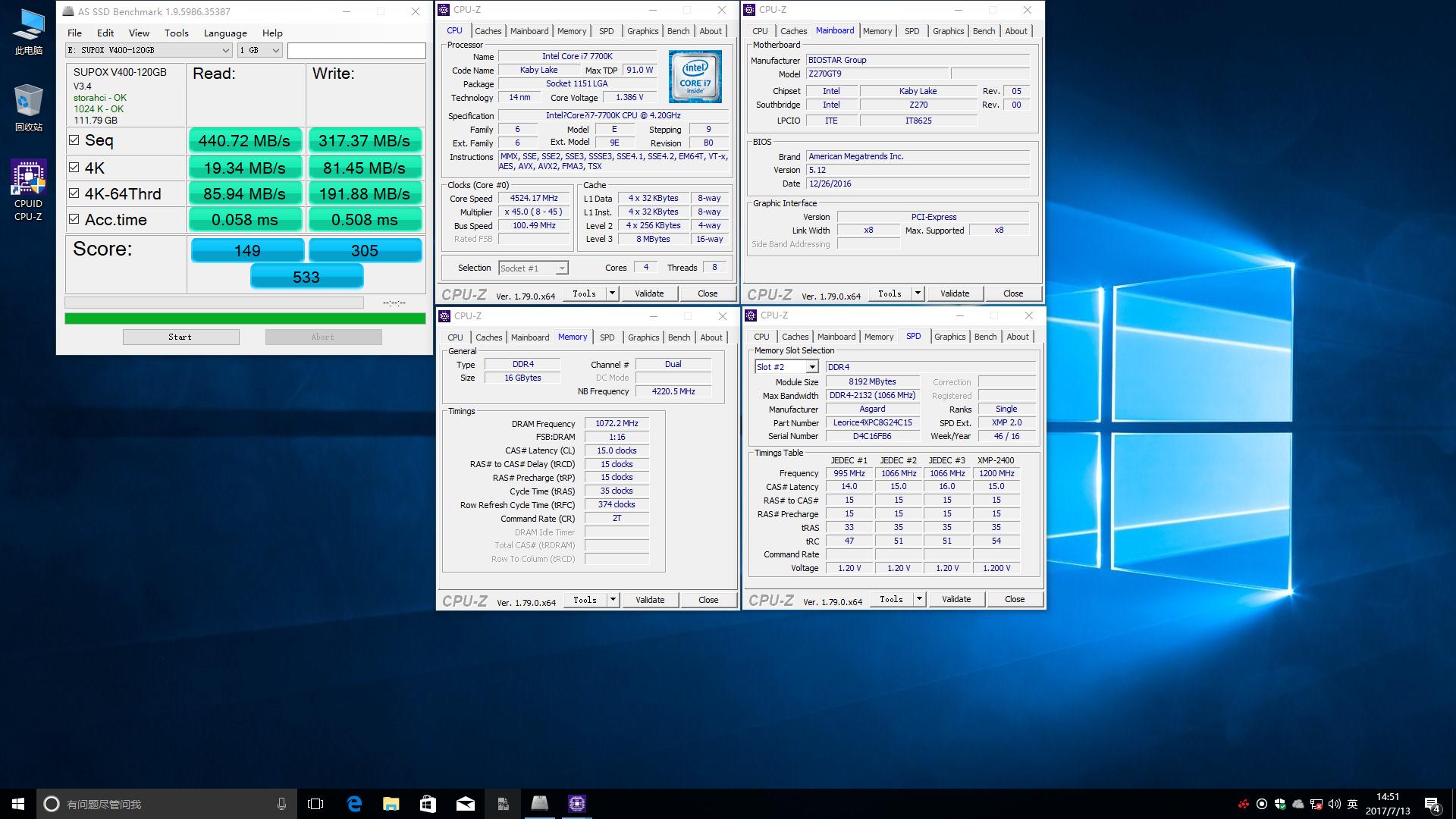Open the SUPOX V400-120GB drive dropdown
This screenshot has height=819, width=1456.
point(225,50)
